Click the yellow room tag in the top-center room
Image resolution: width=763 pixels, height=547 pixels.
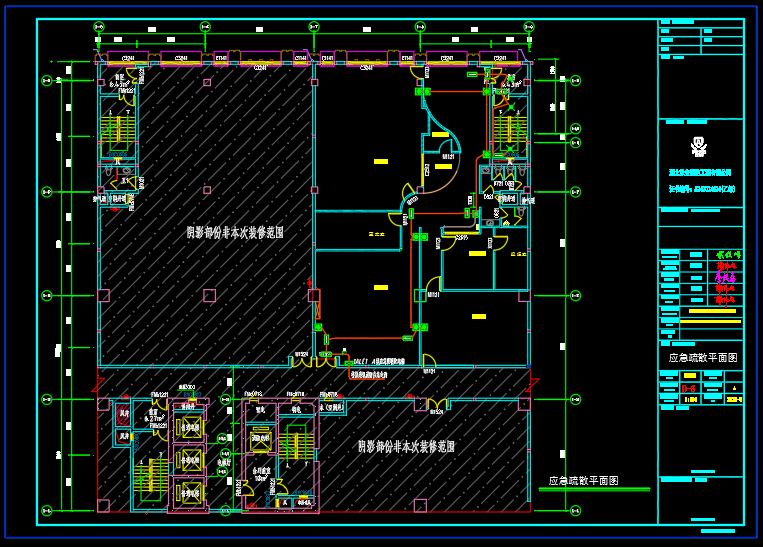[380, 160]
